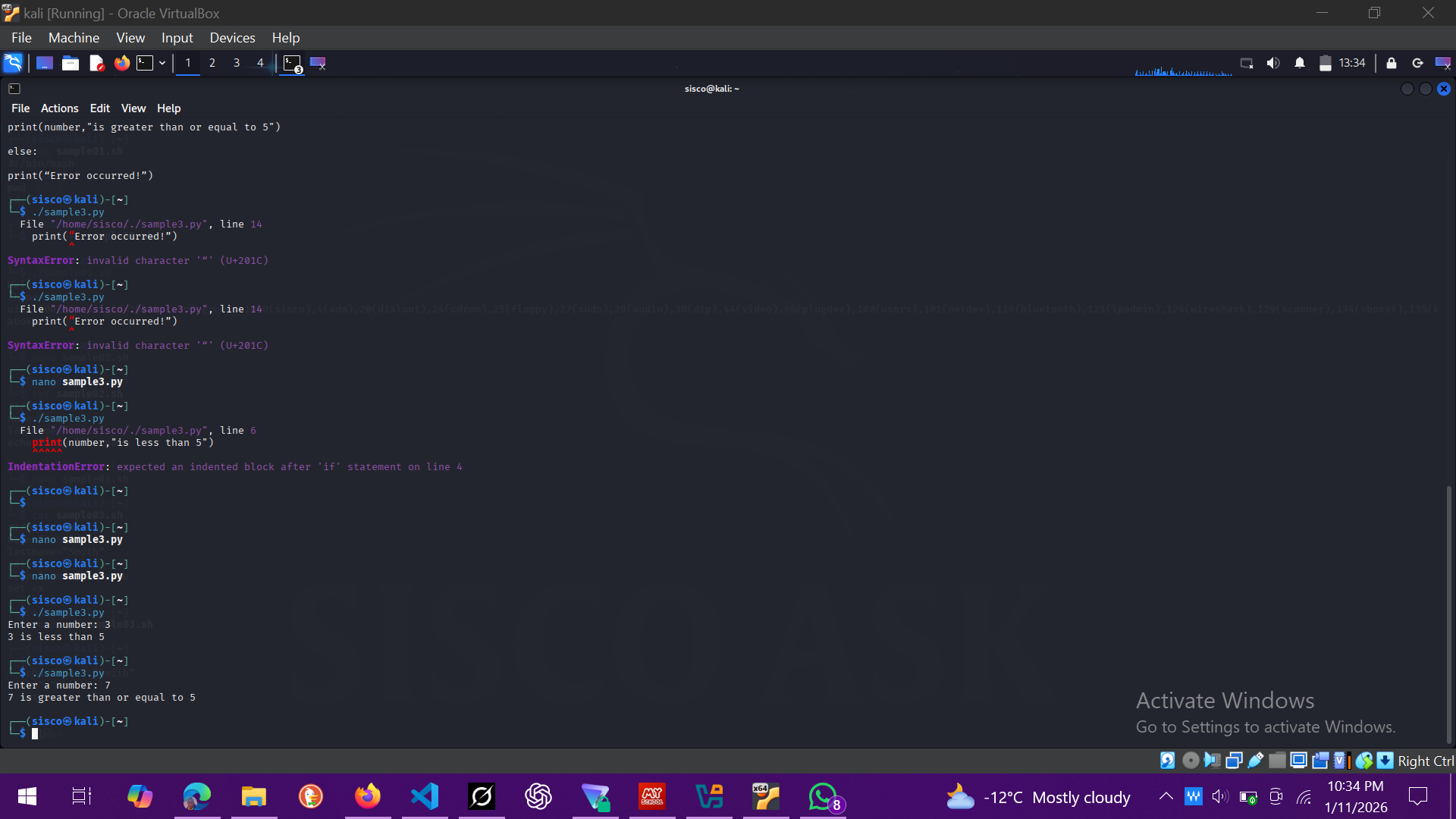Click VirtualBox audio indicator icon
1456x819 pixels.
click(x=1212, y=761)
